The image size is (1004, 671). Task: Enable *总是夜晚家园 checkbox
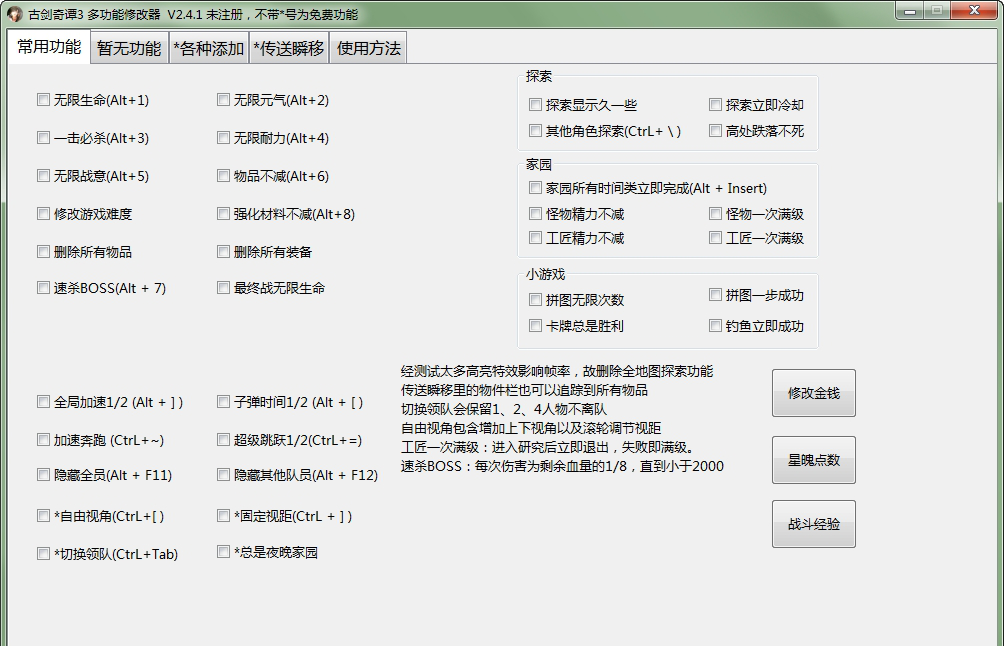[x=223, y=552]
